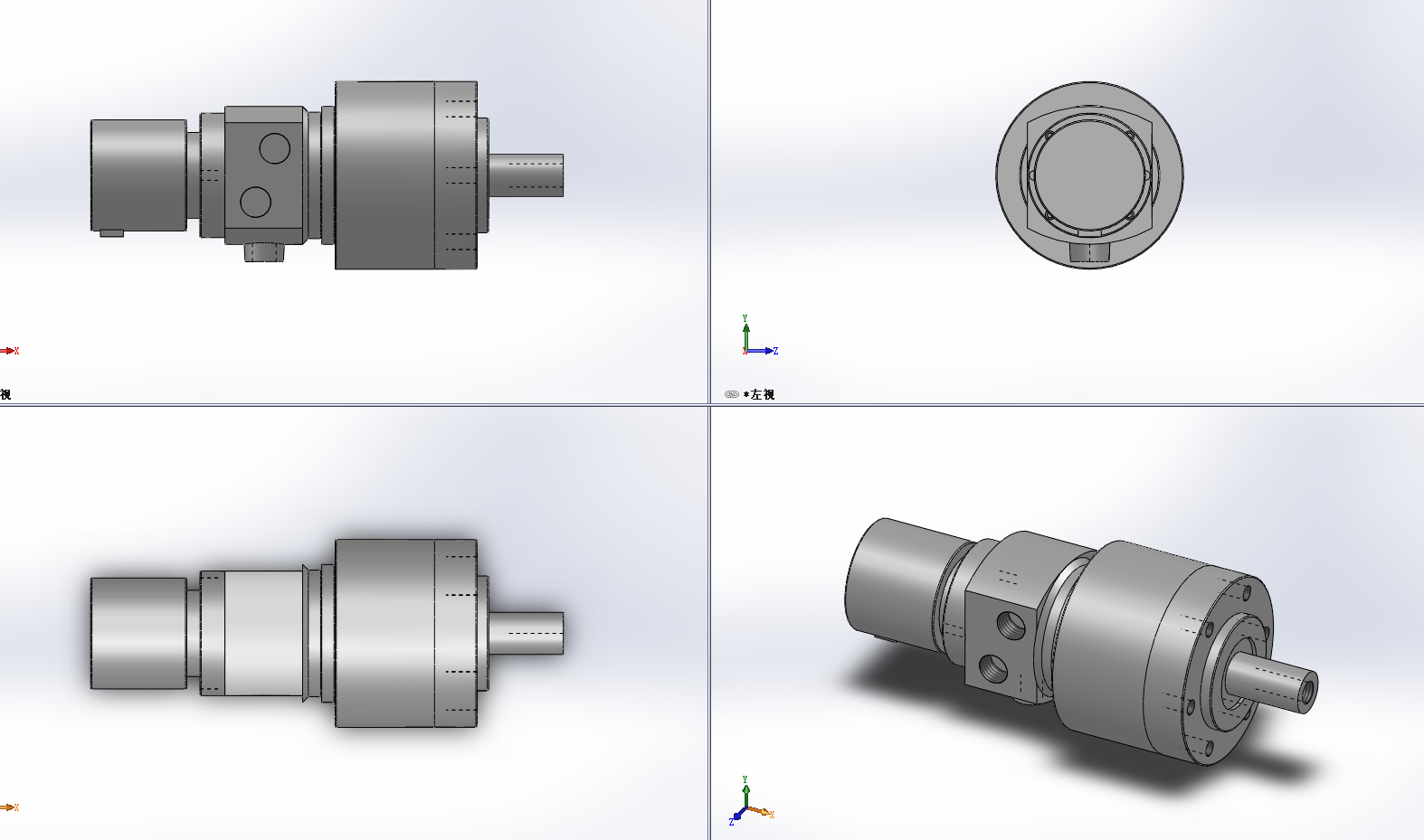Image resolution: width=1424 pixels, height=840 pixels.
Task: Select the lower threaded port in the isometric viewport
Action: pos(994,669)
